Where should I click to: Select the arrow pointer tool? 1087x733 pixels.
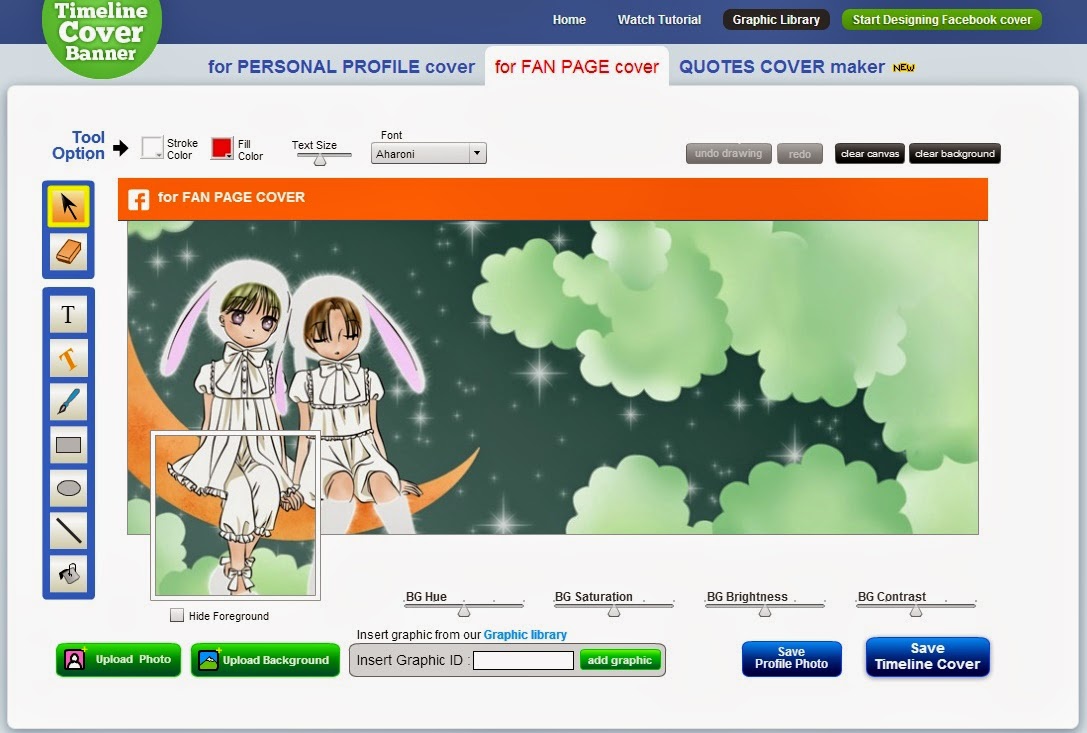click(68, 207)
